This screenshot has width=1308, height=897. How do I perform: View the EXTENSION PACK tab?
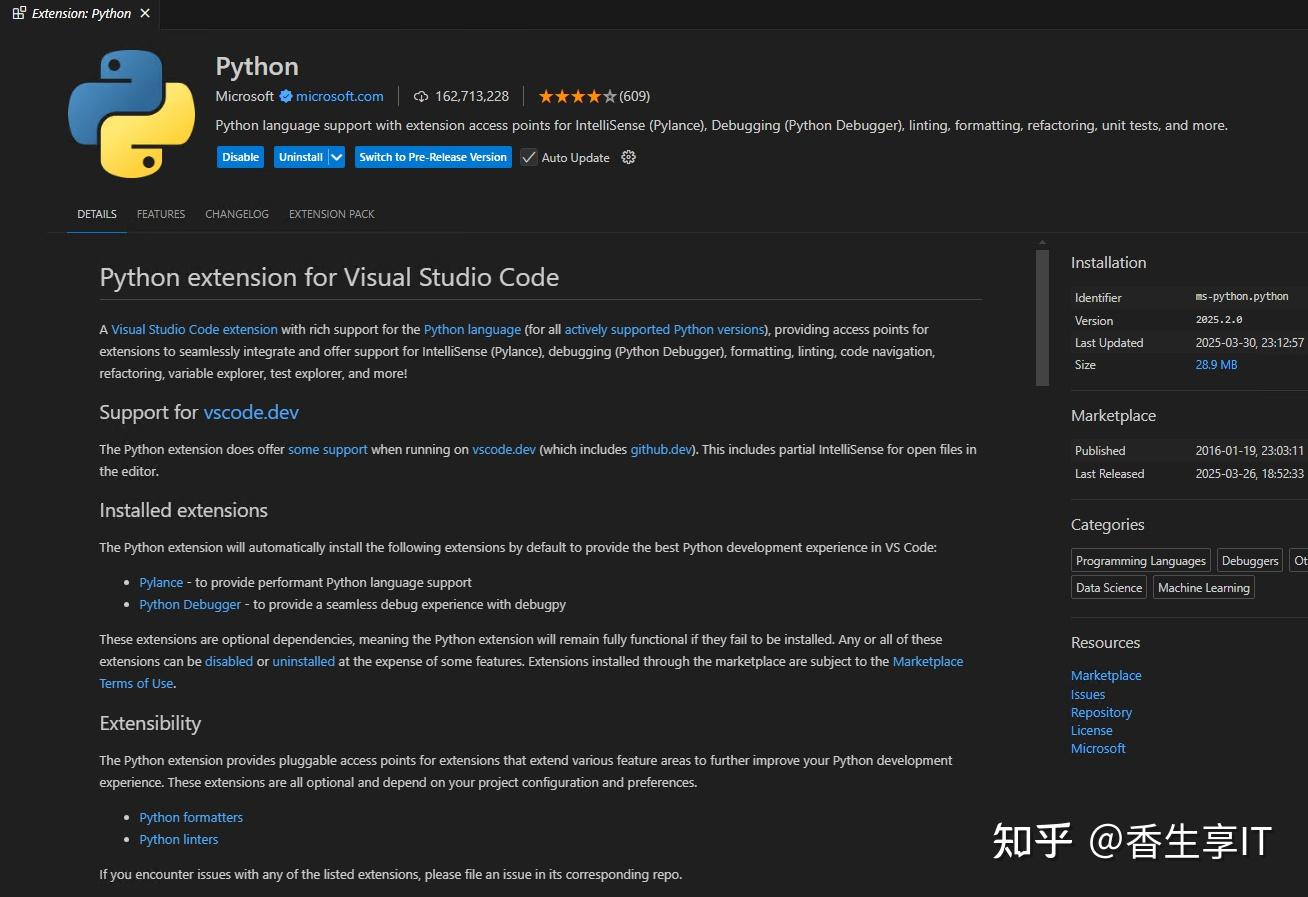[x=331, y=214]
